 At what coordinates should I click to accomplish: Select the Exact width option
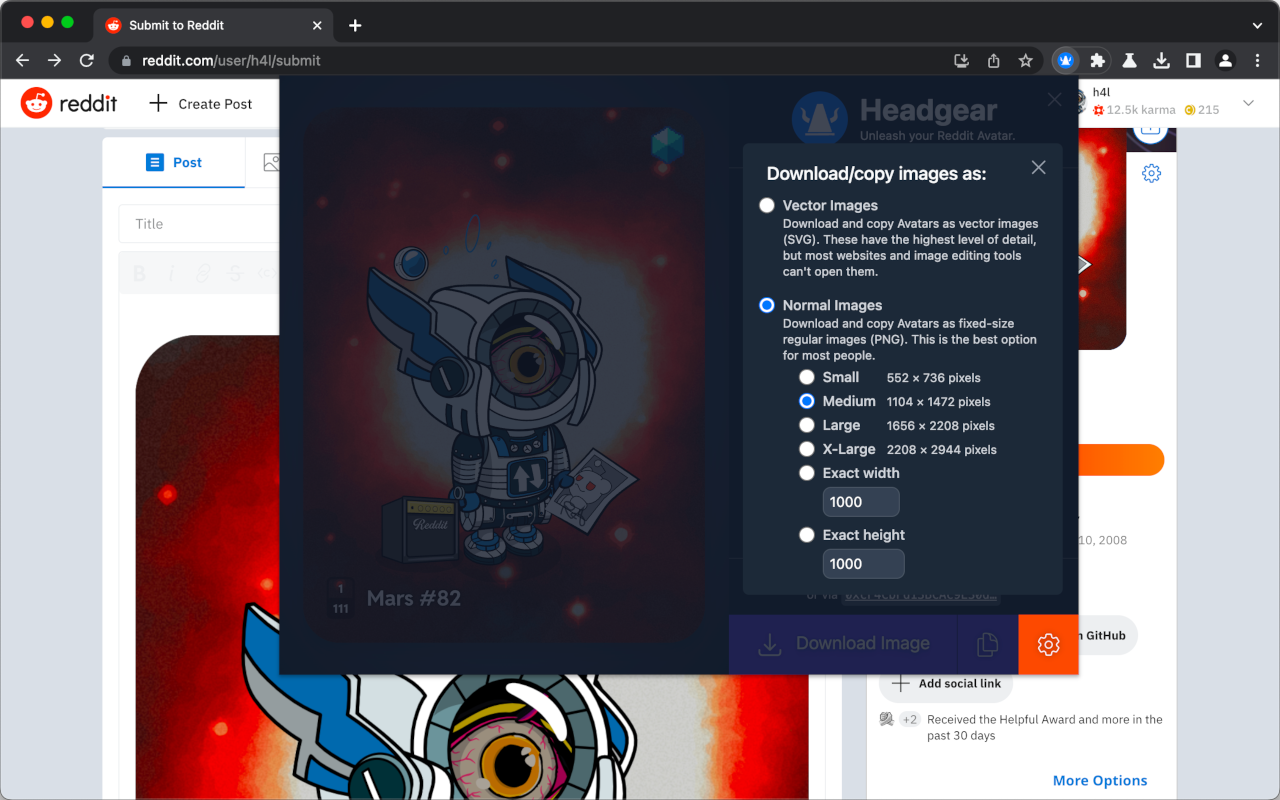tap(807, 473)
